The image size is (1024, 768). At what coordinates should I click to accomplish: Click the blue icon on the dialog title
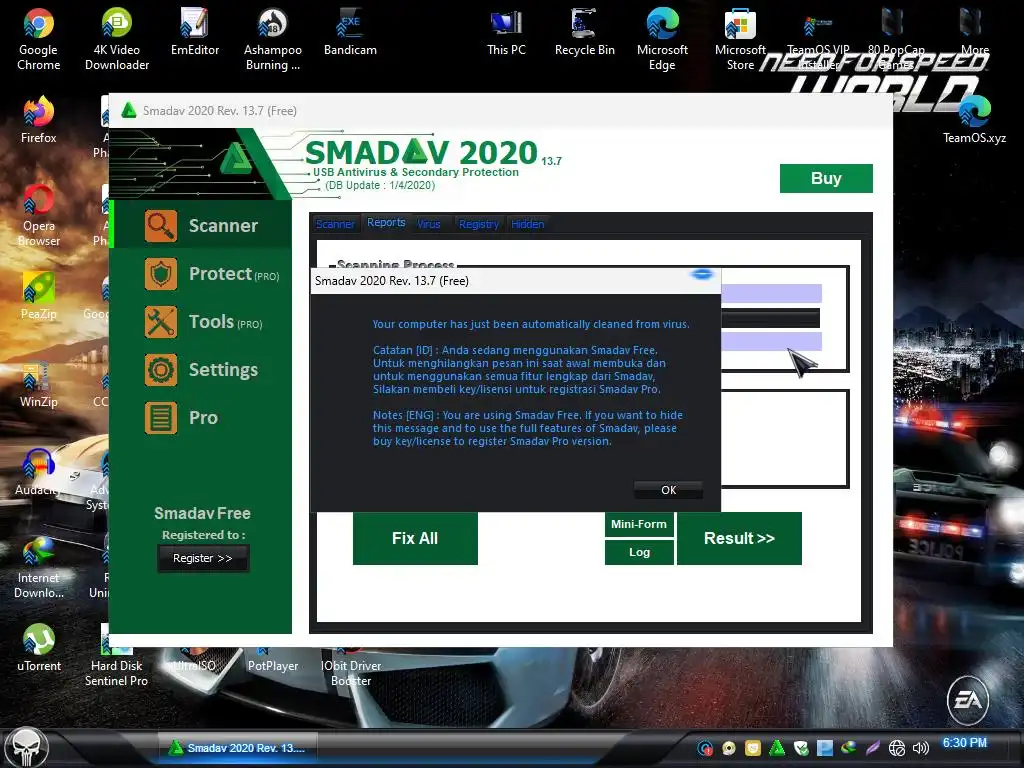point(702,274)
